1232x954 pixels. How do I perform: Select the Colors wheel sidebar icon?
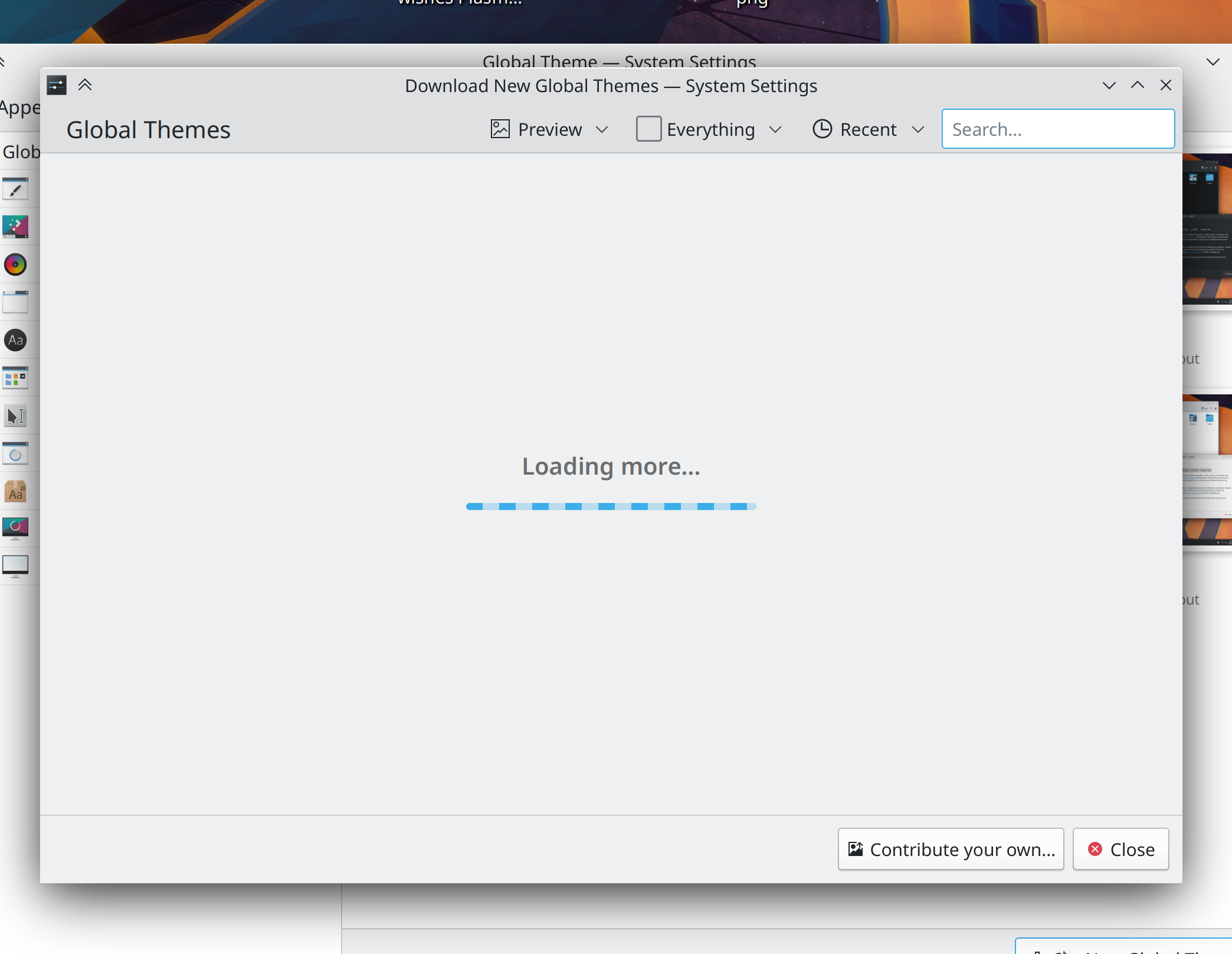click(x=15, y=264)
